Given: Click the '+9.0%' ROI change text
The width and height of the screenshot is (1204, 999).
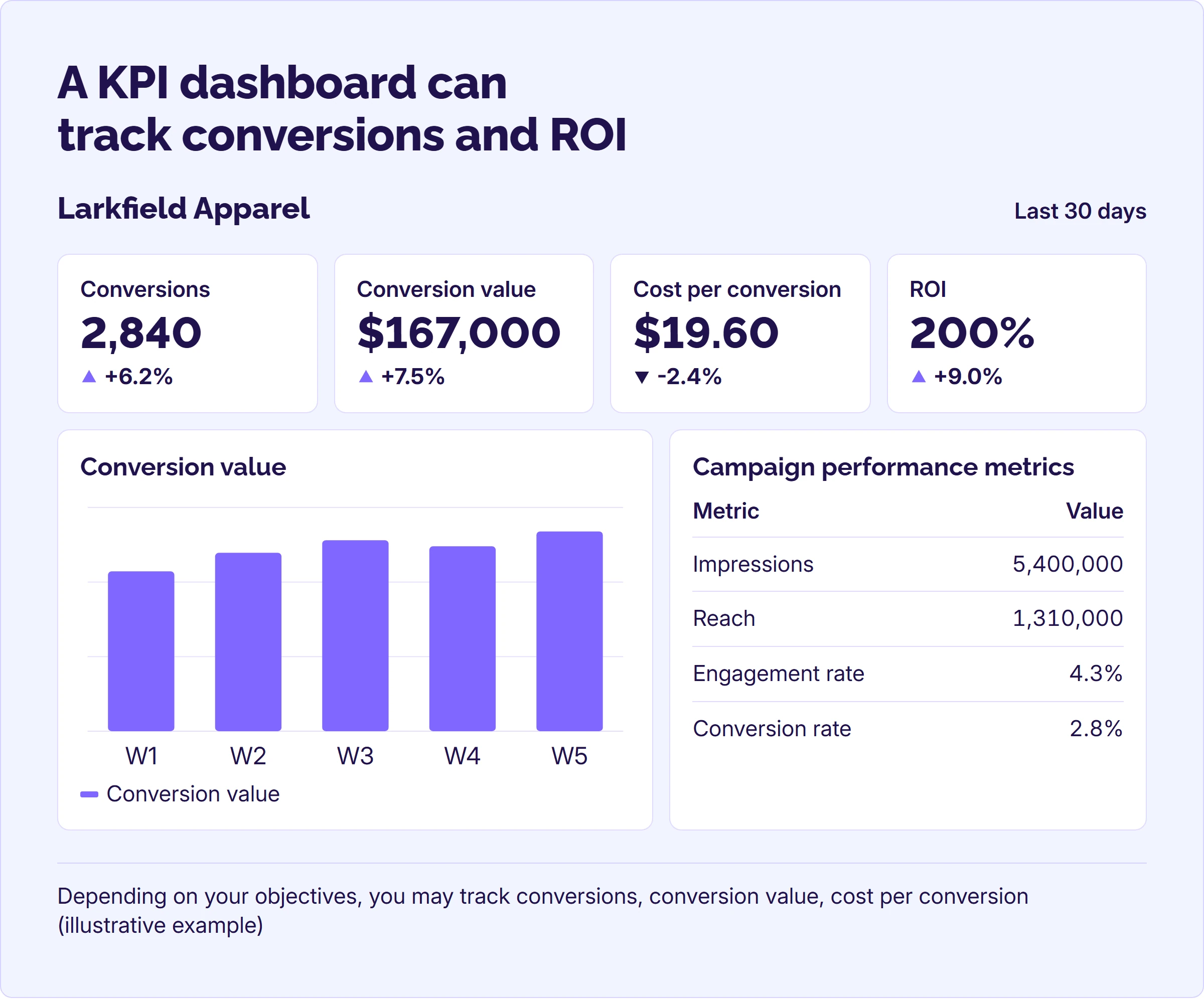Looking at the screenshot, I should (968, 377).
